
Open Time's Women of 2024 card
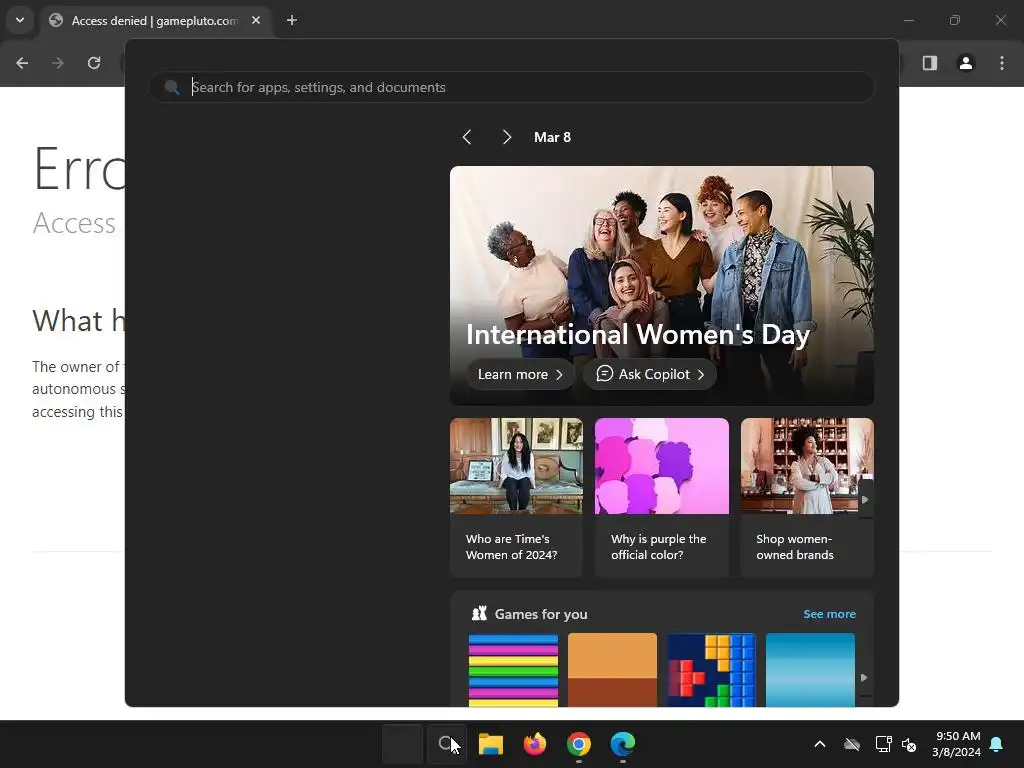pos(516,498)
